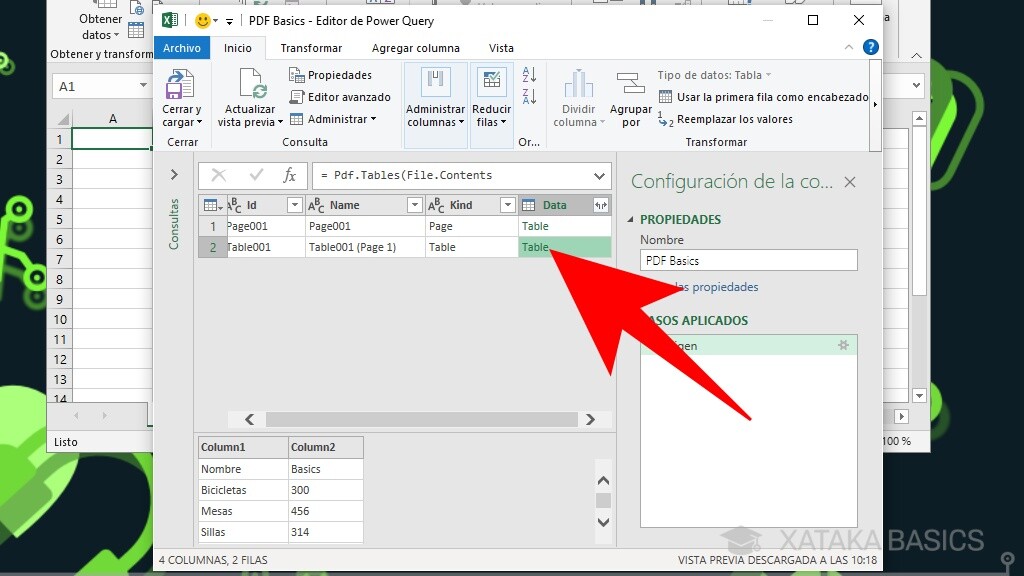Viewport: 1024px width, 576px height.
Task: Open the Kind column filter dropdown
Action: click(507, 205)
